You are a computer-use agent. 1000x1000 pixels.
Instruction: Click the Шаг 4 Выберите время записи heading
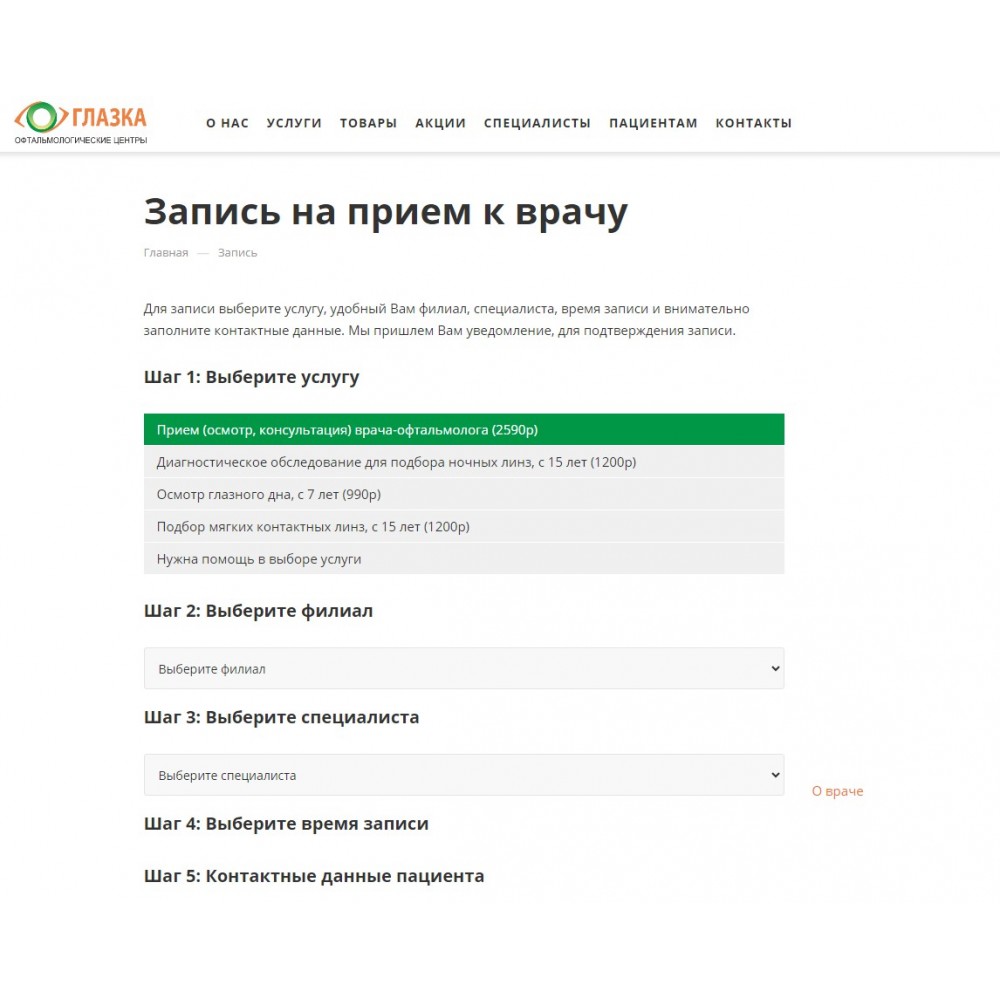(286, 824)
